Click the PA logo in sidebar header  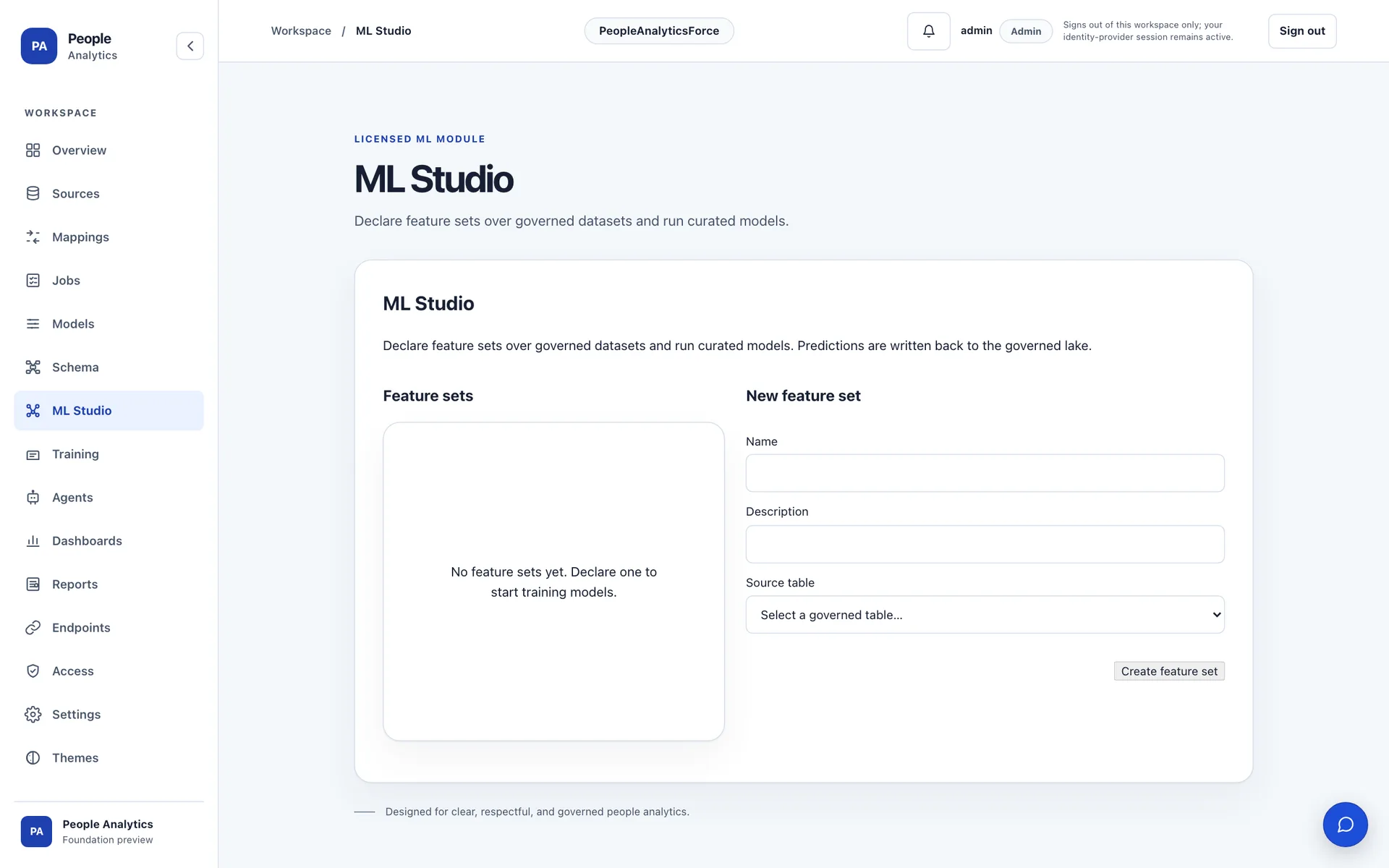[x=39, y=46]
